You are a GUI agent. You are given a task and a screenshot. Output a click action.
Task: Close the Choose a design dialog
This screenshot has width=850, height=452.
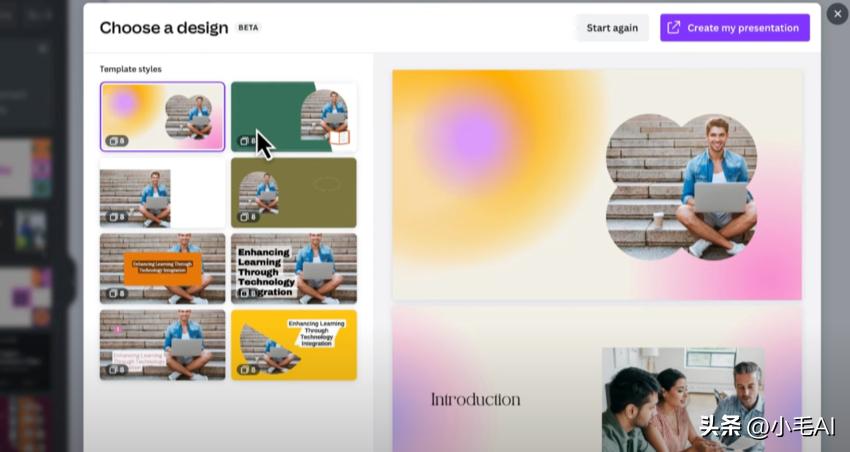coord(838,14)
